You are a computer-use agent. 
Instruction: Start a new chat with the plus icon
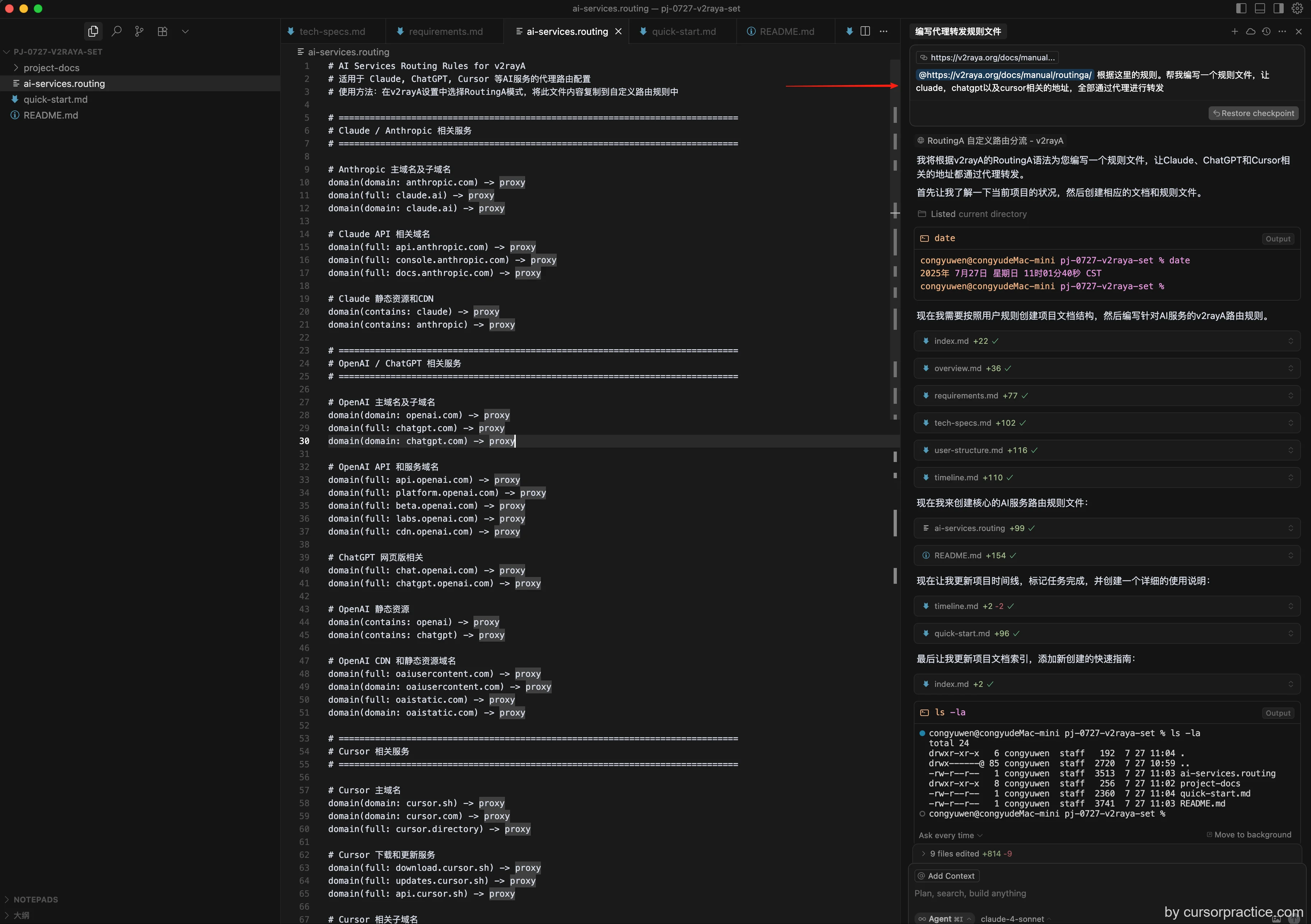(1234, 31)
